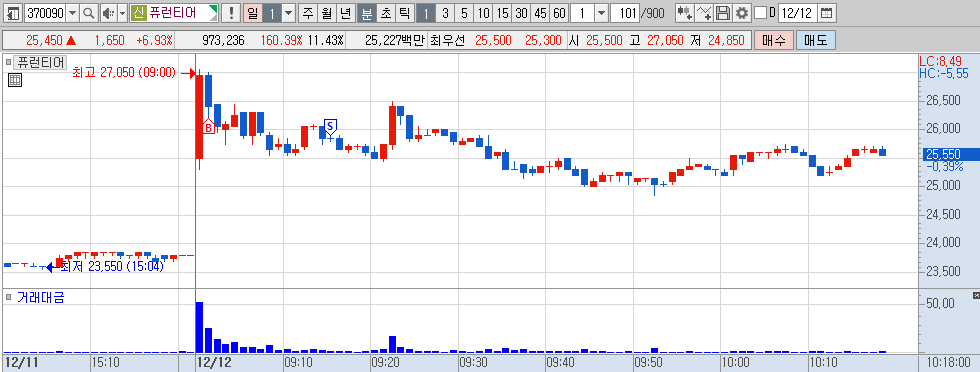This screenshot has width=980, height=372.
Task: Click the add line indicator icon
Action: [x=704, y=13]
